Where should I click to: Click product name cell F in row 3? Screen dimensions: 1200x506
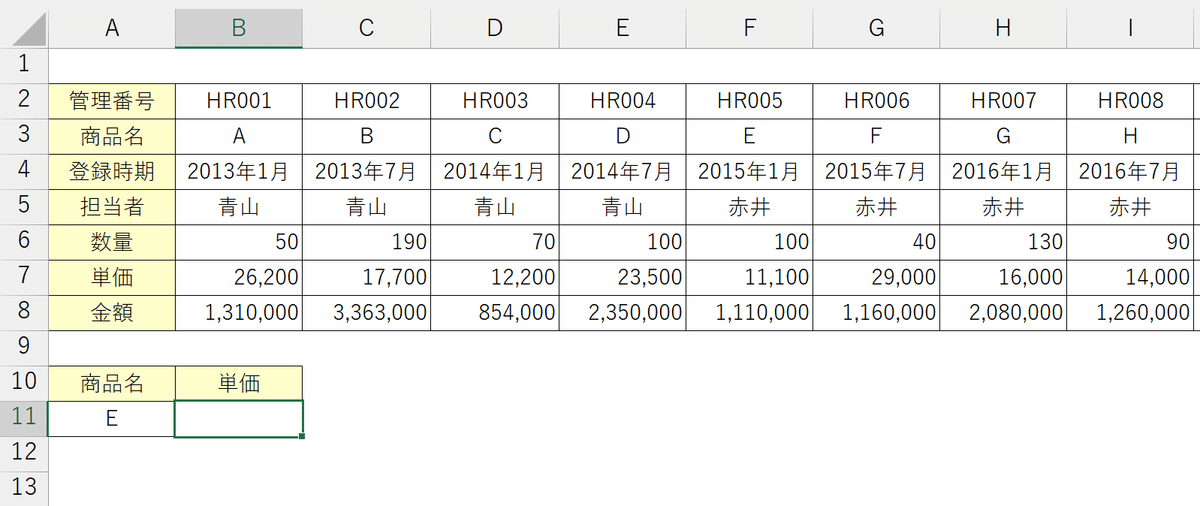(x=876, y=136)
